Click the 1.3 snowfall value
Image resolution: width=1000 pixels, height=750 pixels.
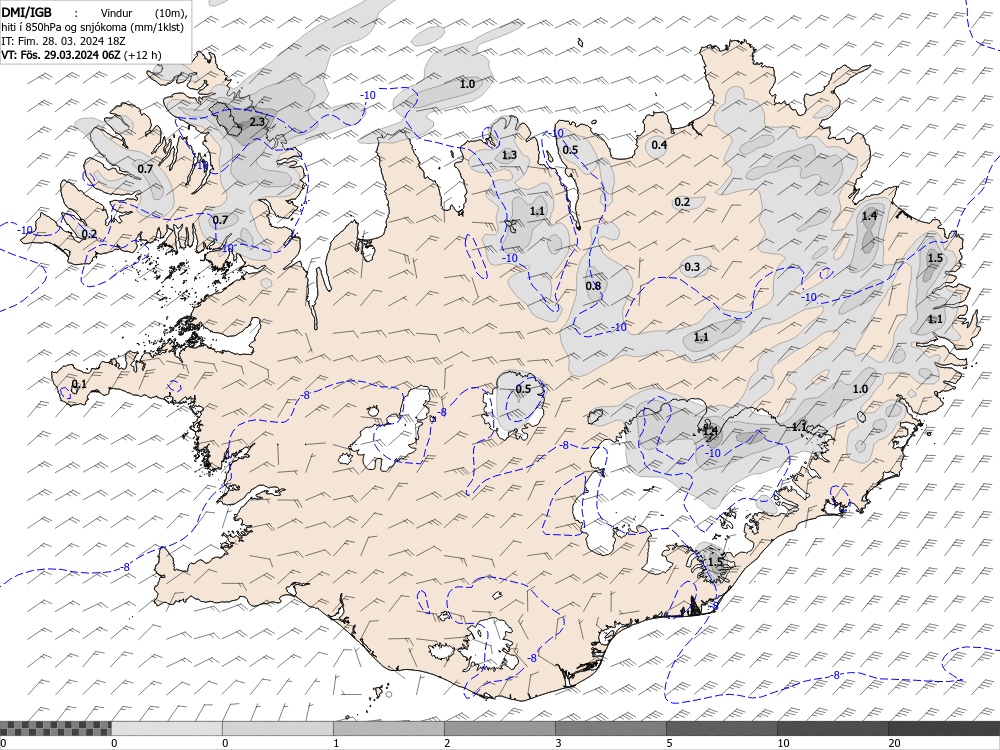point(509,155)
